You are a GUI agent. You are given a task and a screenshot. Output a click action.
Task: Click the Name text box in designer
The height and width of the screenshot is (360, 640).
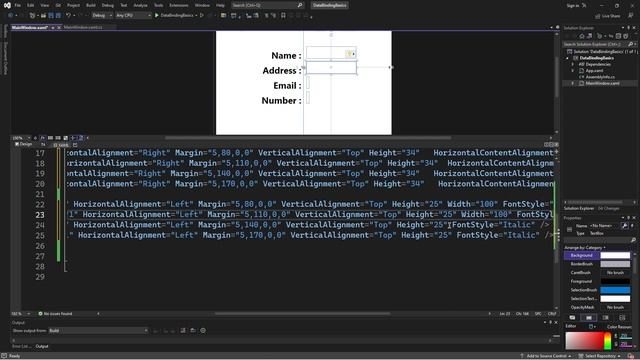pyautogui.click(x=331, y=53)
